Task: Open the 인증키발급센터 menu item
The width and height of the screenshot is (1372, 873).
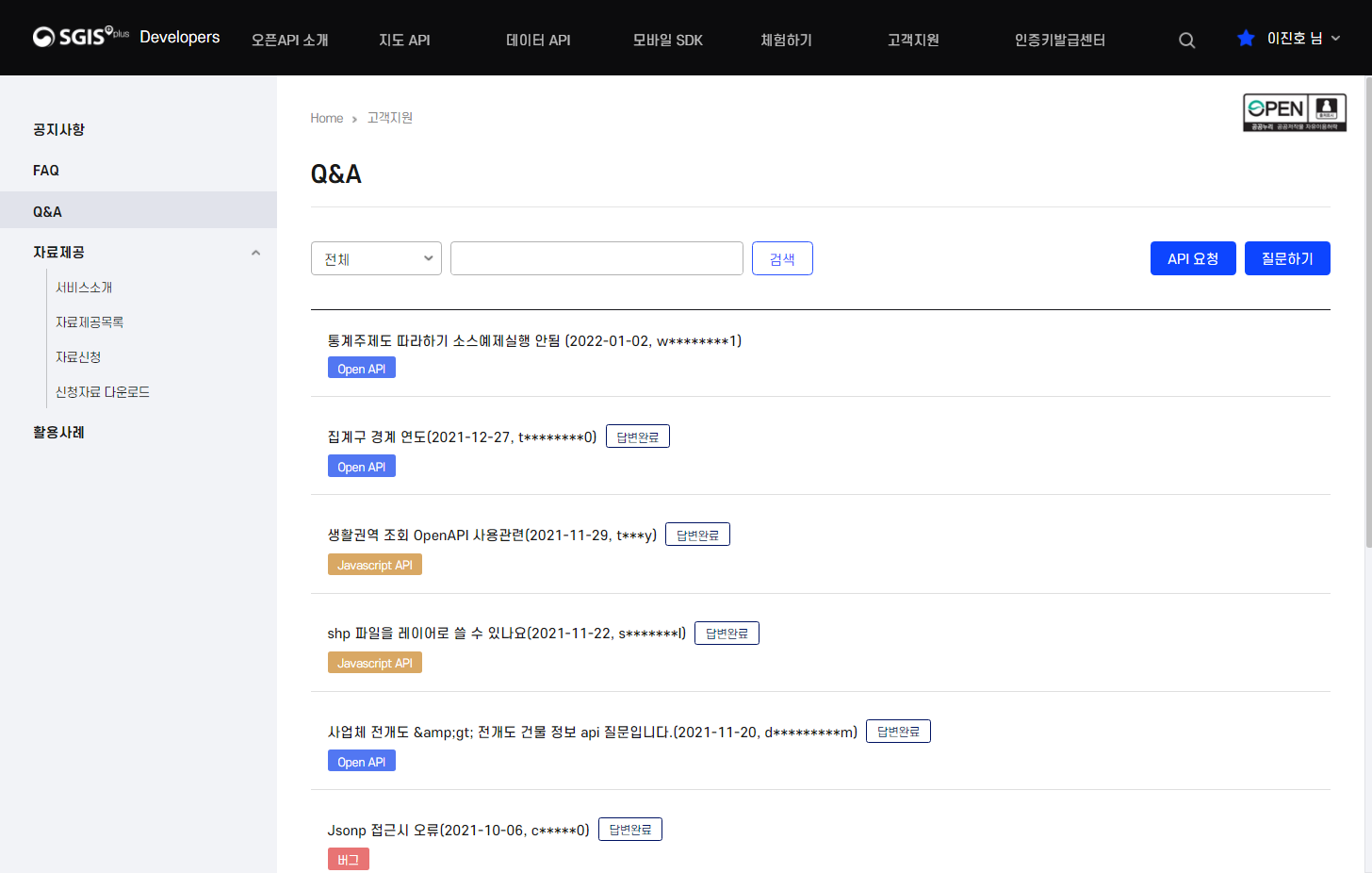Action: click(x=1059, y=40)
